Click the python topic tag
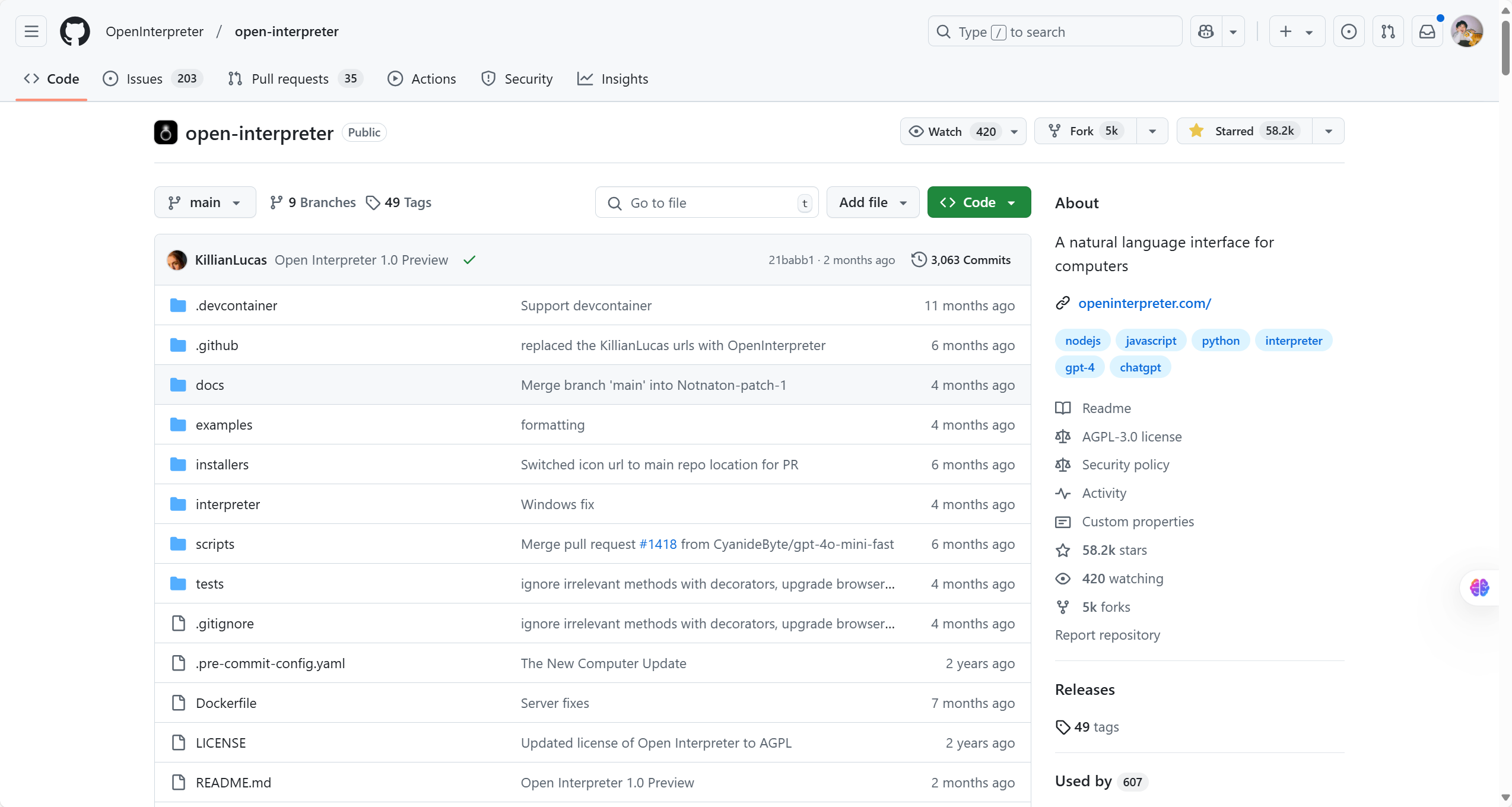Viewport: 1512px width, 807px height. pos(1220,341)
